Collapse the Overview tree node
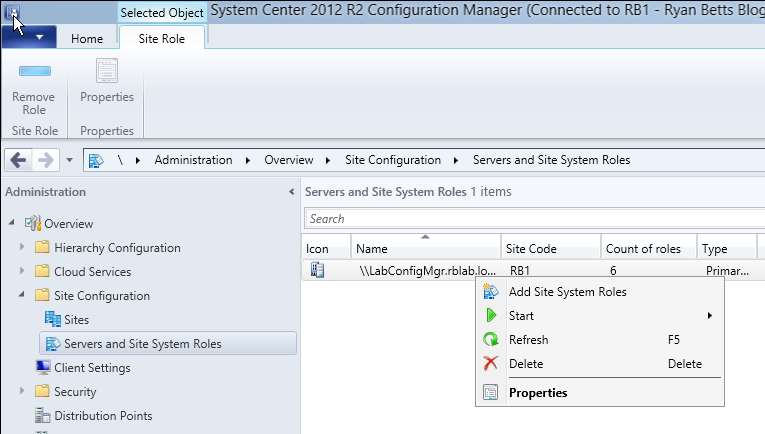 [12, 222]
